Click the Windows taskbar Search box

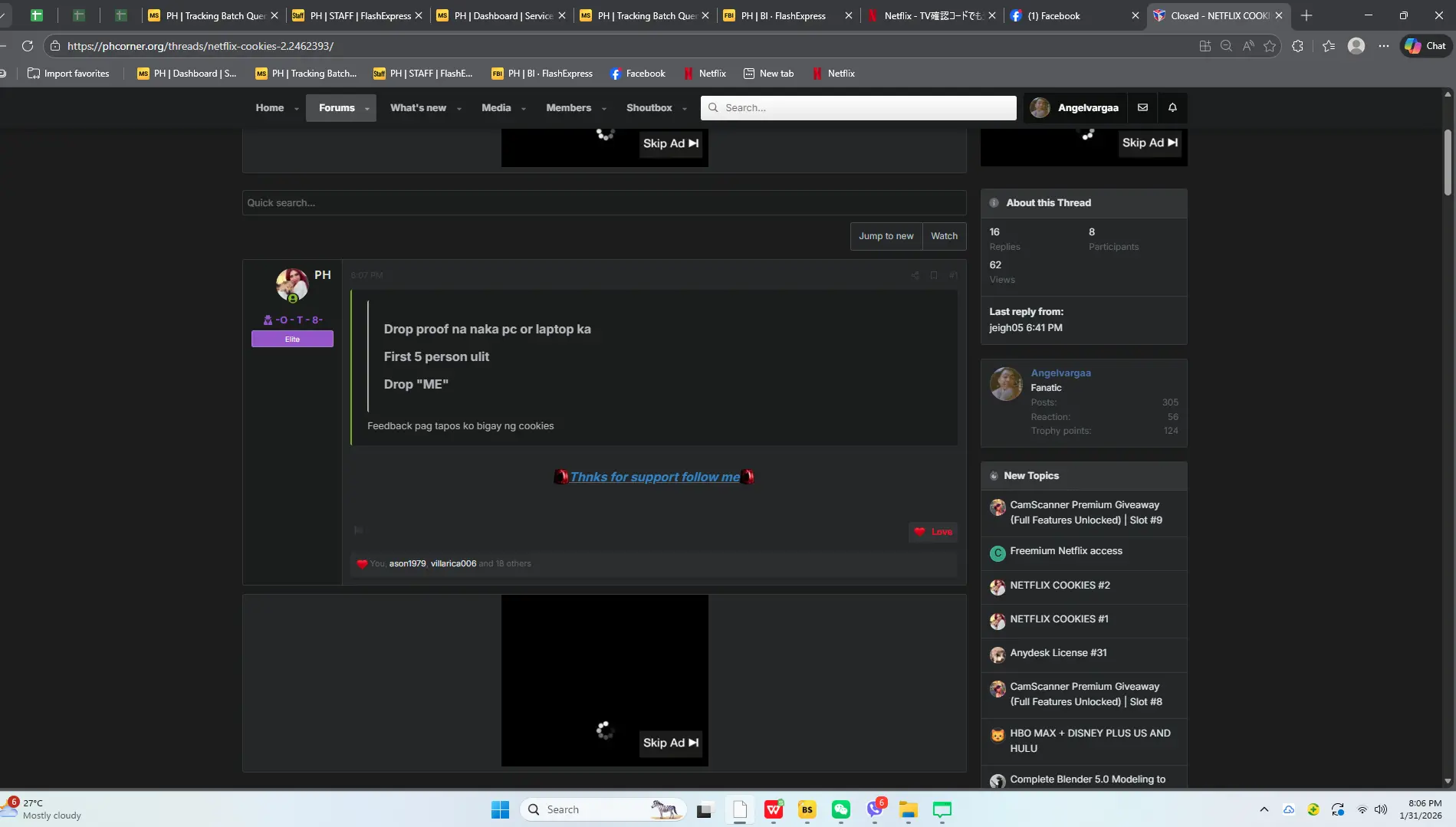(602, 809)
